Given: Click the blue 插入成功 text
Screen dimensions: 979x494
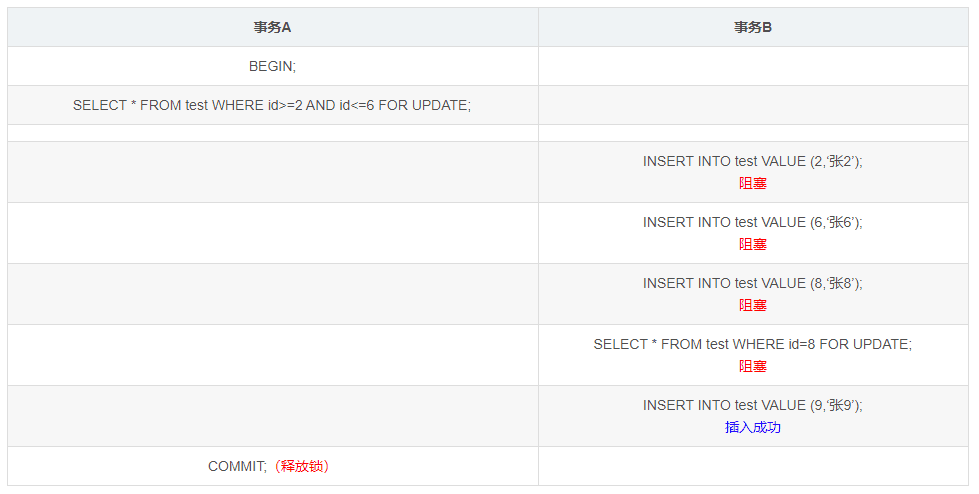Looking at the screenshot, I should [753, 428].
